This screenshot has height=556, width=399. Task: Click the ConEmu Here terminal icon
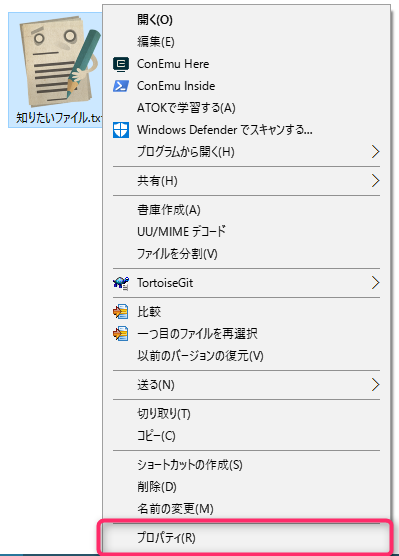[x=121, y=64]
